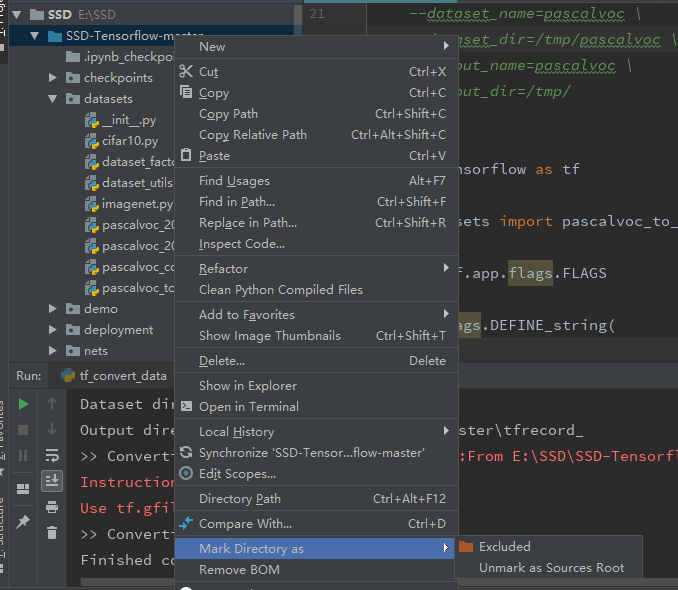The image size is (678, 590).
Task: Select Mark Directory as menu entry
Action: pos(314,548)
